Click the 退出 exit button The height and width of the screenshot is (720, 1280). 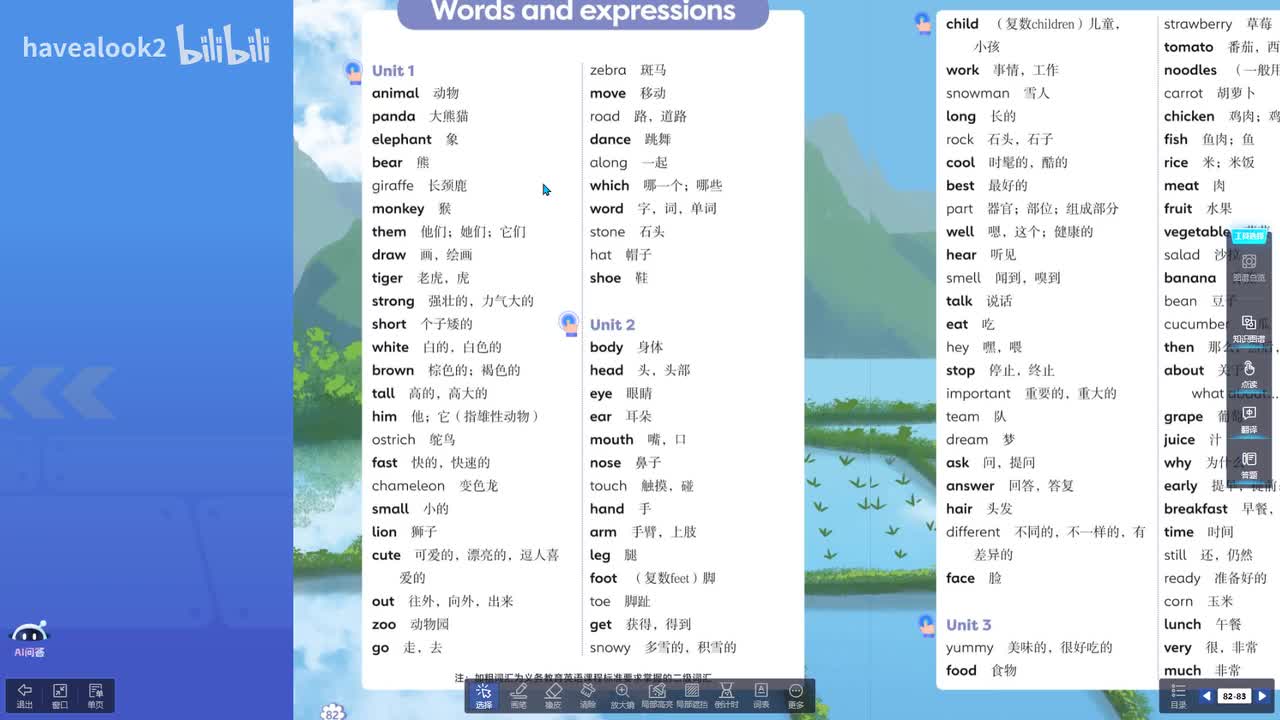[x=25, y=696]
